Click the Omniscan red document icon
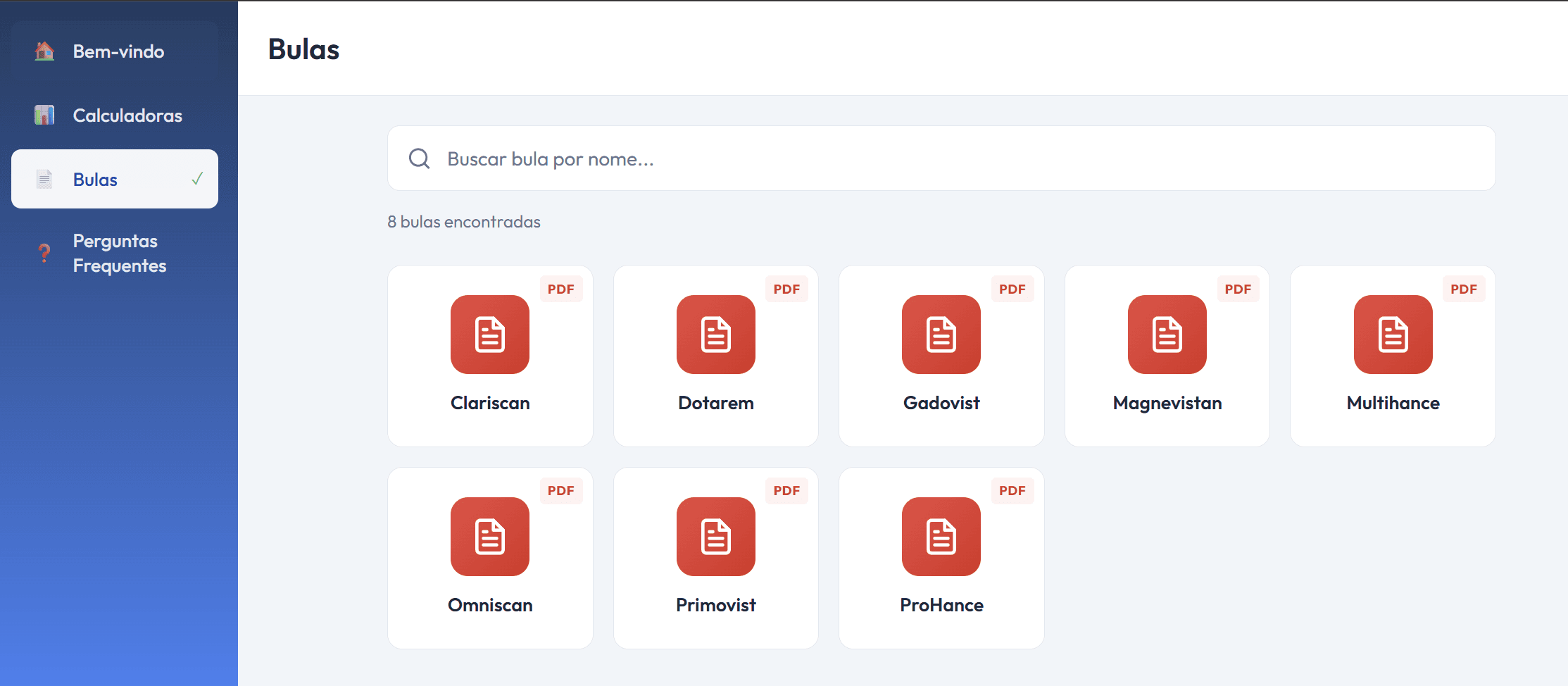Viewport: 1568px width, 686px height. click(490, 537)
